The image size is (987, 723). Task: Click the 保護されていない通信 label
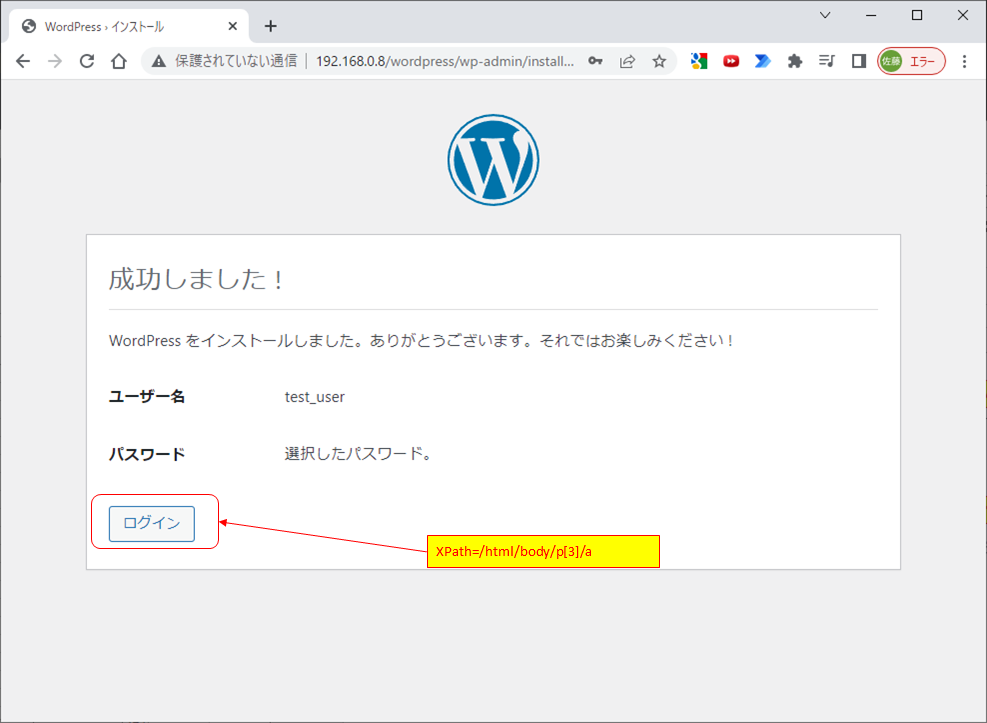[x=236, y=61]
